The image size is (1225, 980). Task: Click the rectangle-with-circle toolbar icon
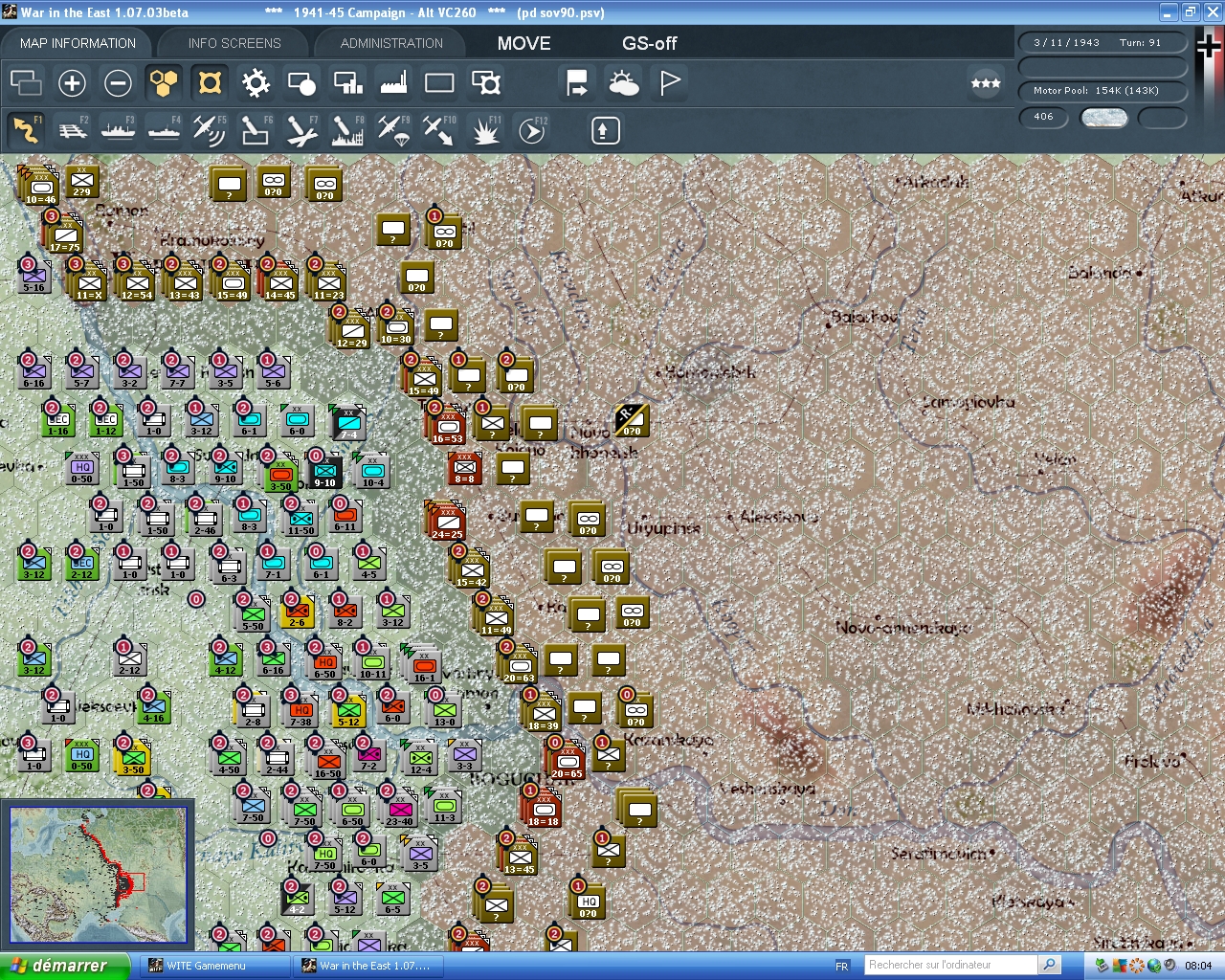point(301,83)
